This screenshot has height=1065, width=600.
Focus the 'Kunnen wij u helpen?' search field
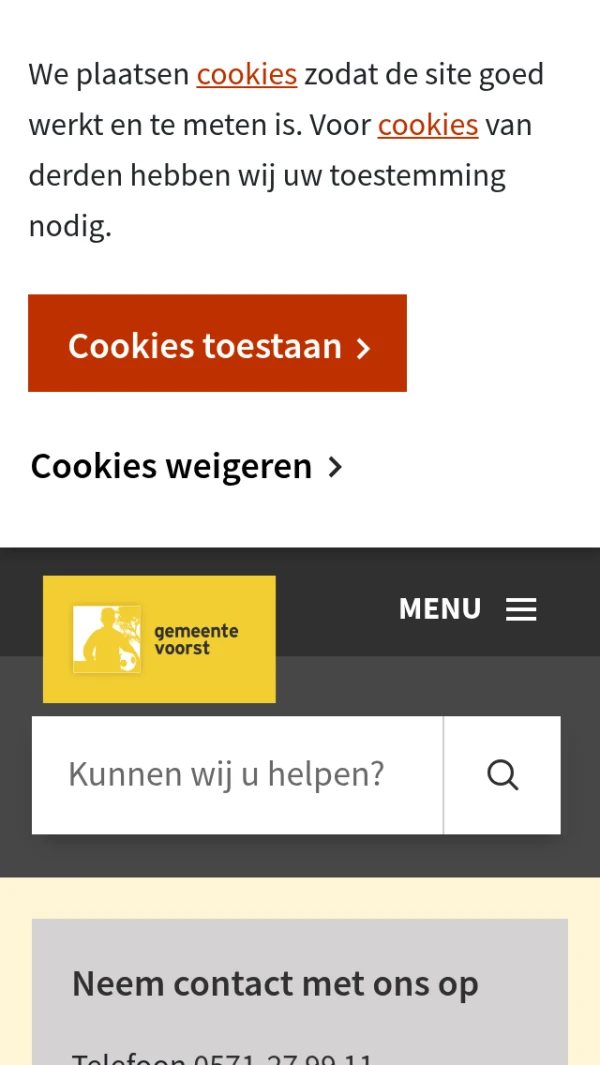238,775
